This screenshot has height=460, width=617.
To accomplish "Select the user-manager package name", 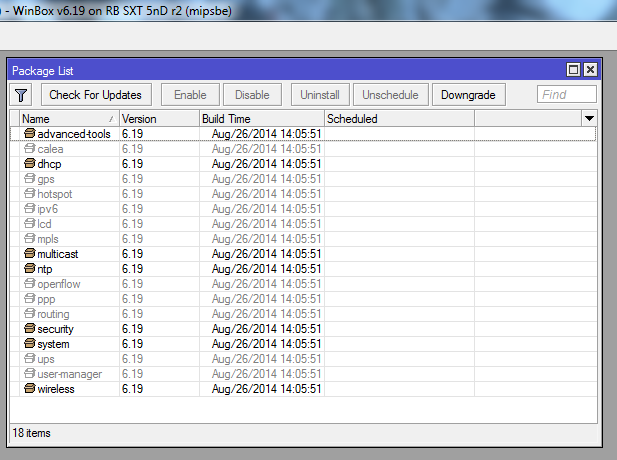I will pyautogui.click(x=70, y=374).
